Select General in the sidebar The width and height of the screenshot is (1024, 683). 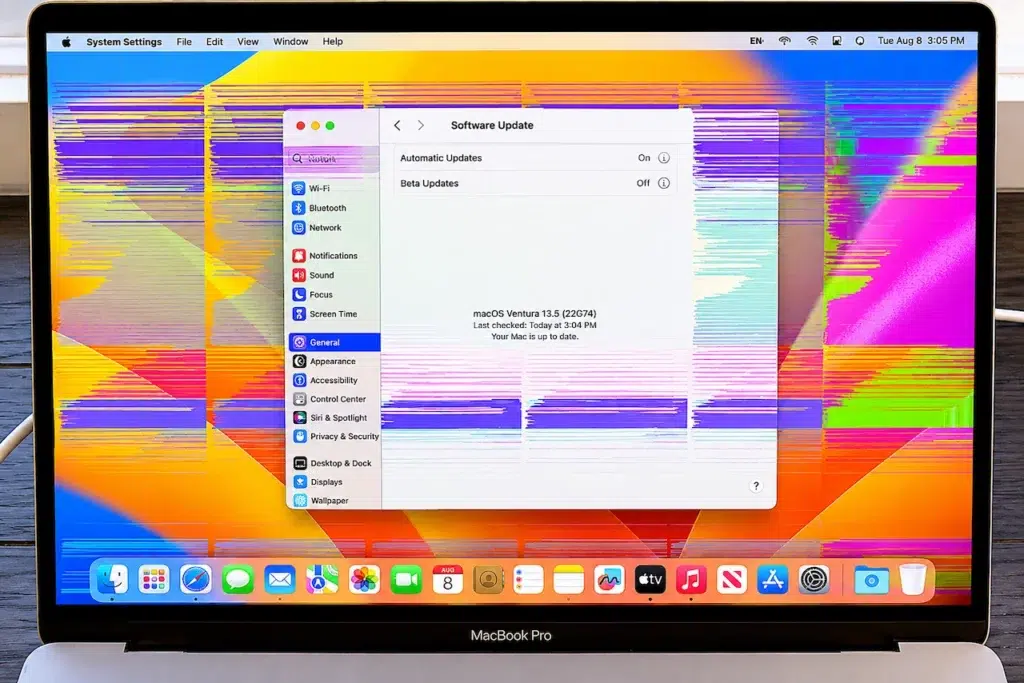point(334,342)
